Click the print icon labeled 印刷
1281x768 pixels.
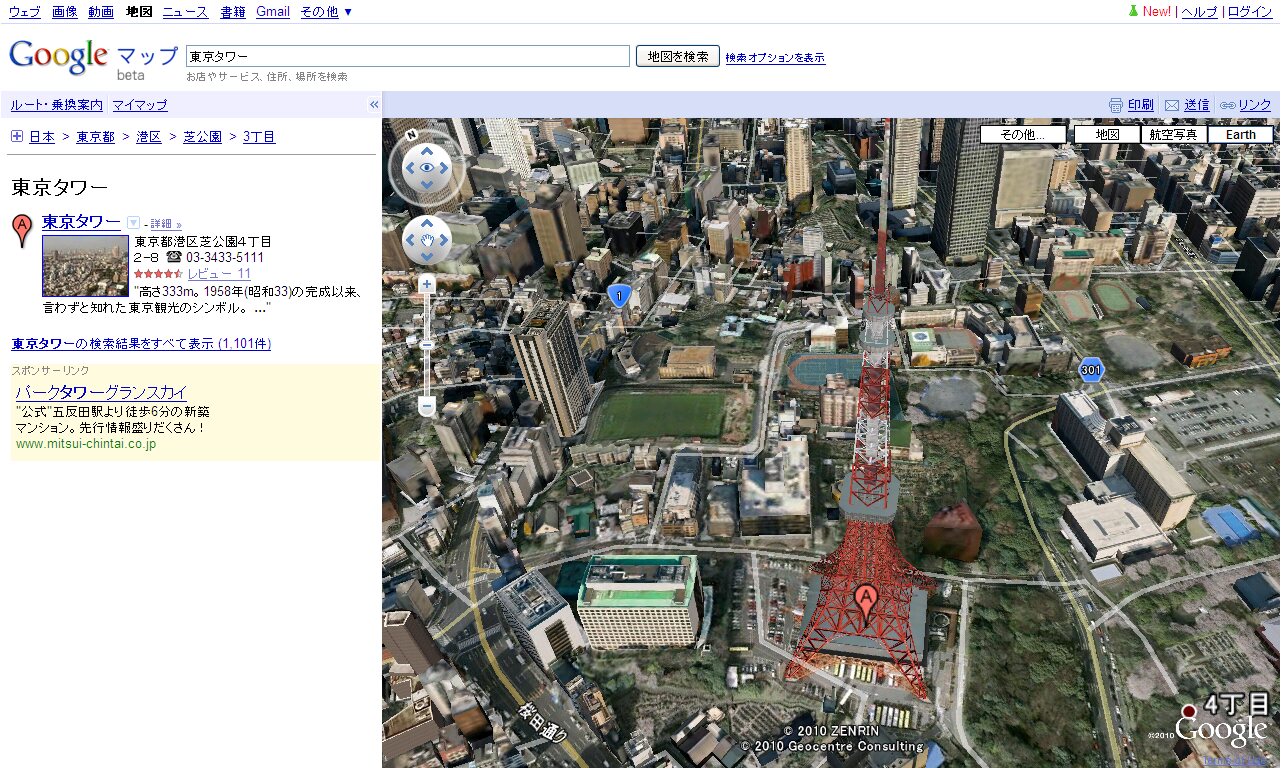click(x=1116, y=105)
